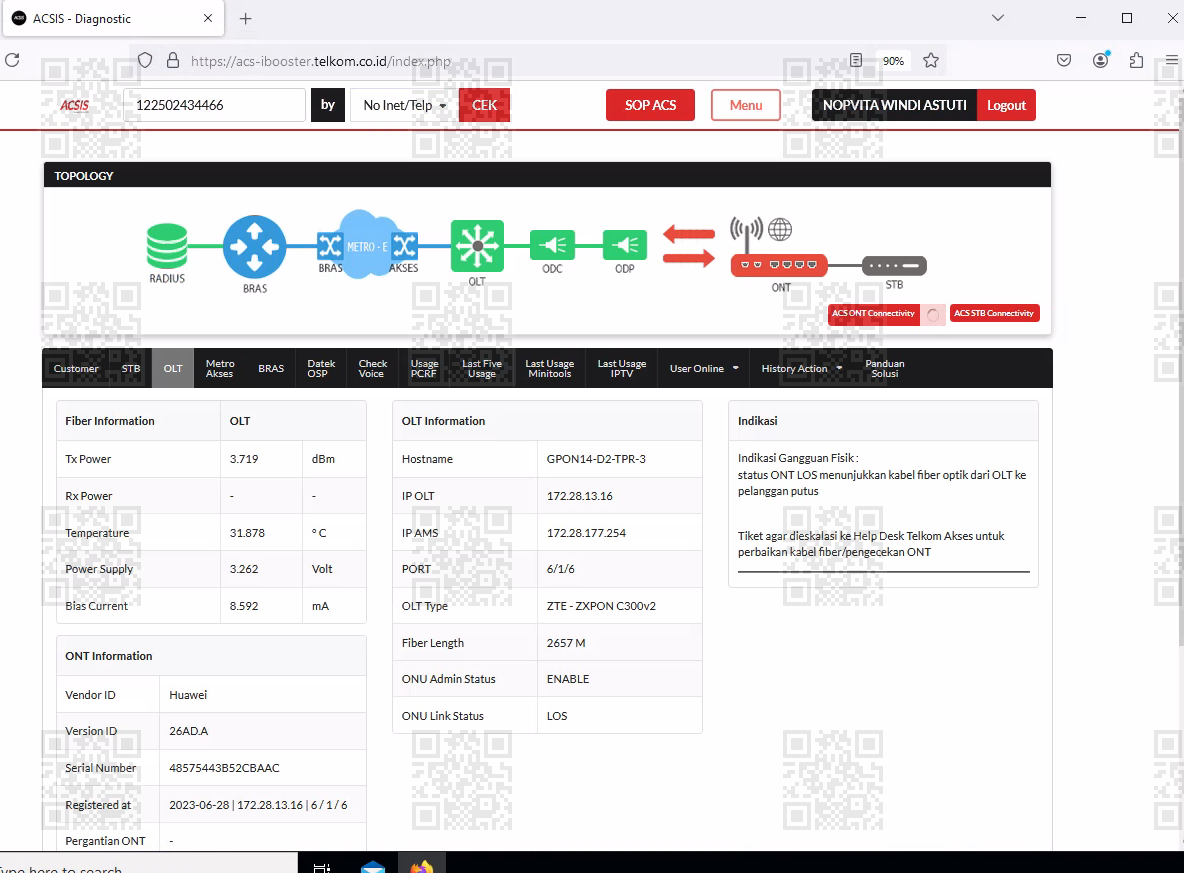The image size is (1184, 873).
Task: Click the ODC splitter icon
Action: pos(553,245)
